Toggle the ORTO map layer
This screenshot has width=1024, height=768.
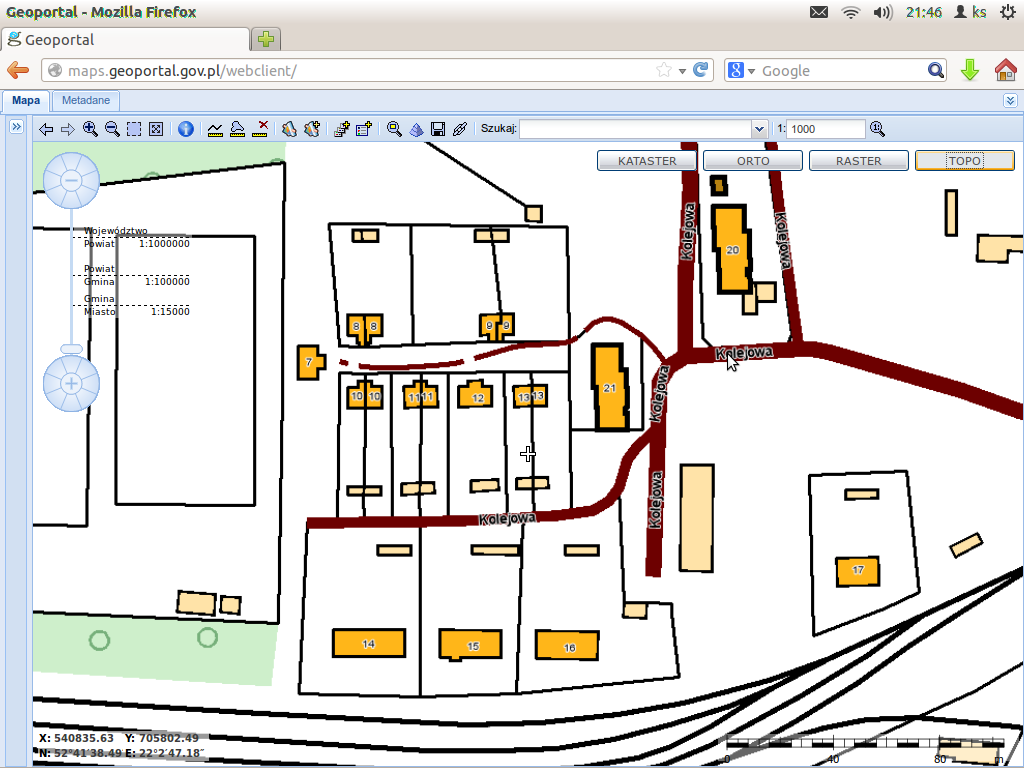(x=753, y=161)
